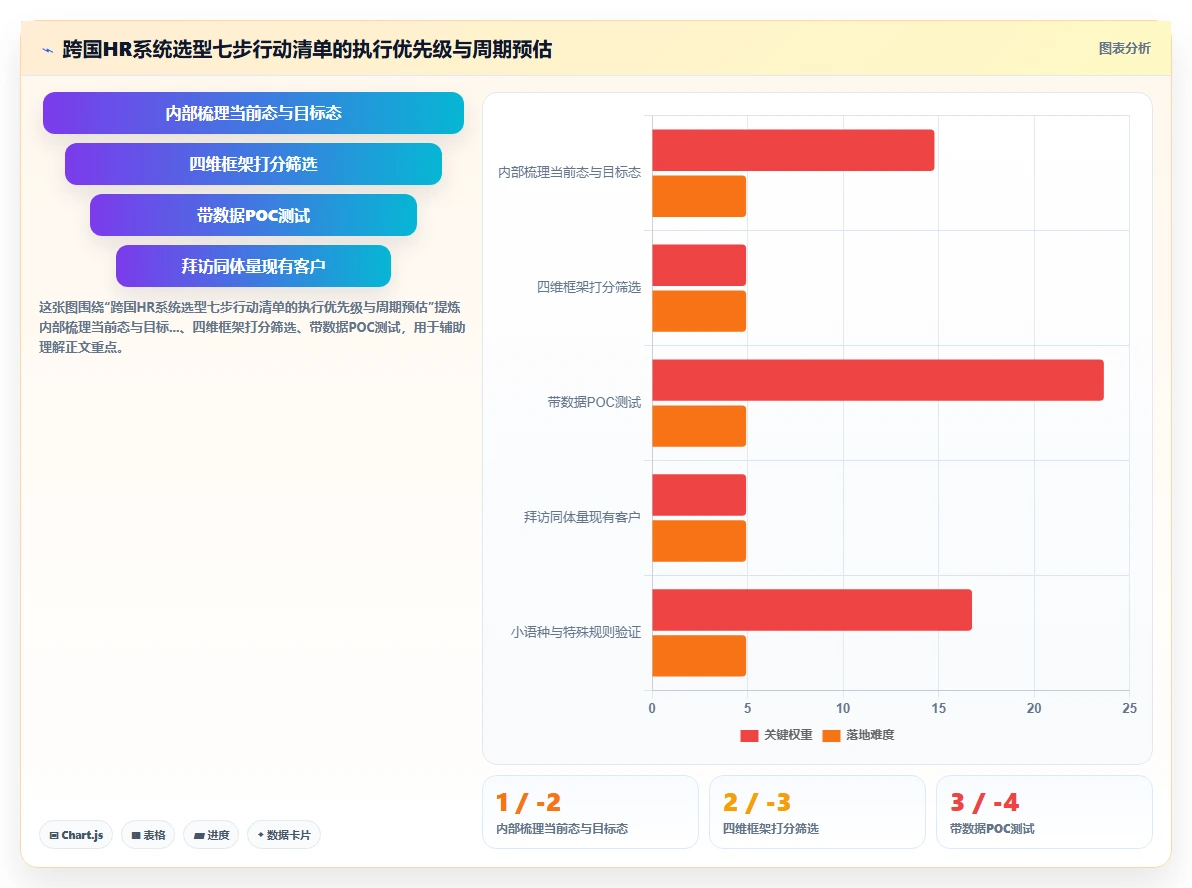Click the x-axis tick value 25
Image resolution: width=1192 pixels, height=888 pixels.
1130,708
